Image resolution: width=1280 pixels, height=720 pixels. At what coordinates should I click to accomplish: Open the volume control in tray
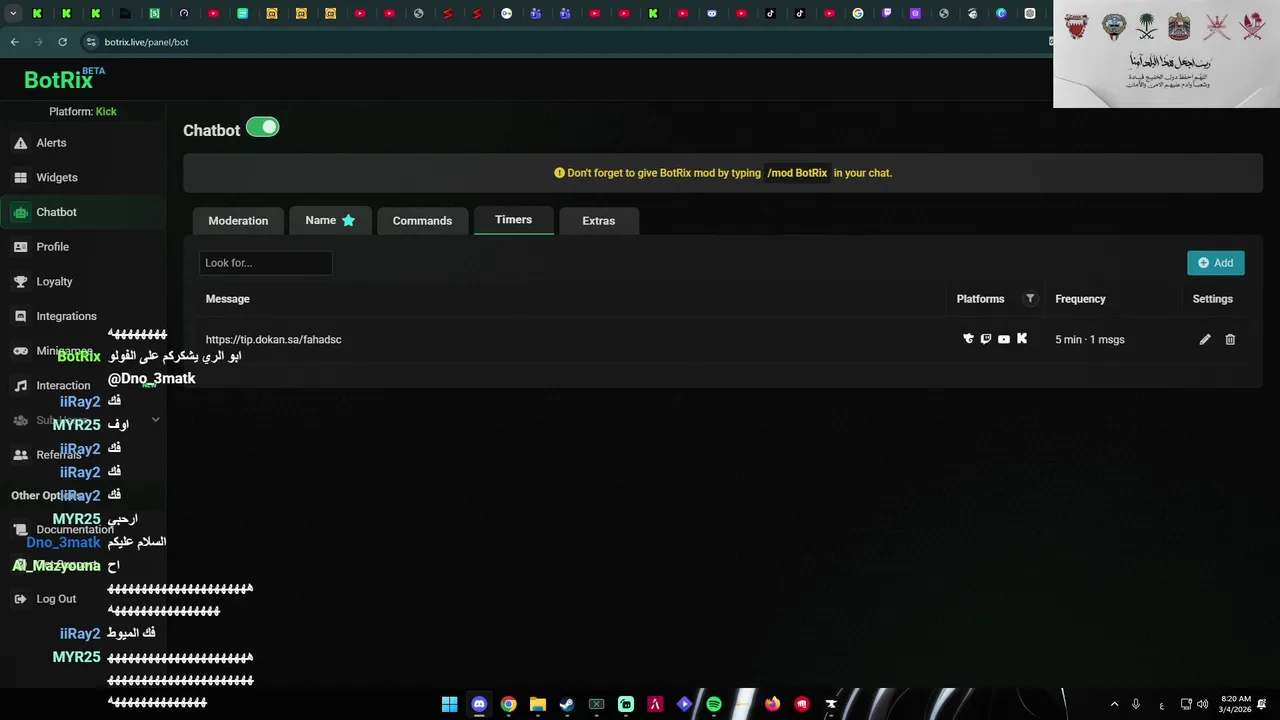pos(1202,705)
